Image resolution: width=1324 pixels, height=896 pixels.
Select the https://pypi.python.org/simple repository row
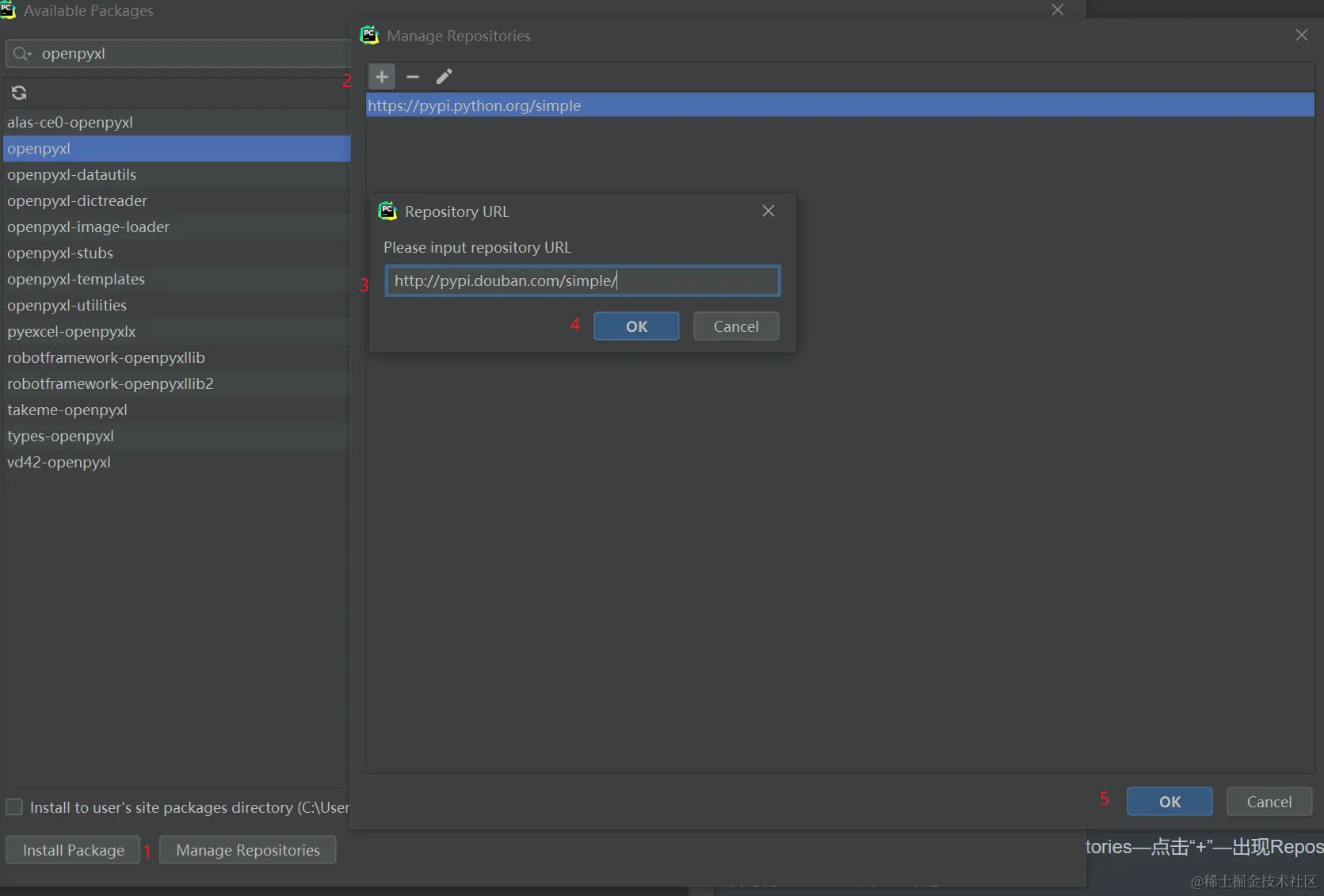(840, 105)
